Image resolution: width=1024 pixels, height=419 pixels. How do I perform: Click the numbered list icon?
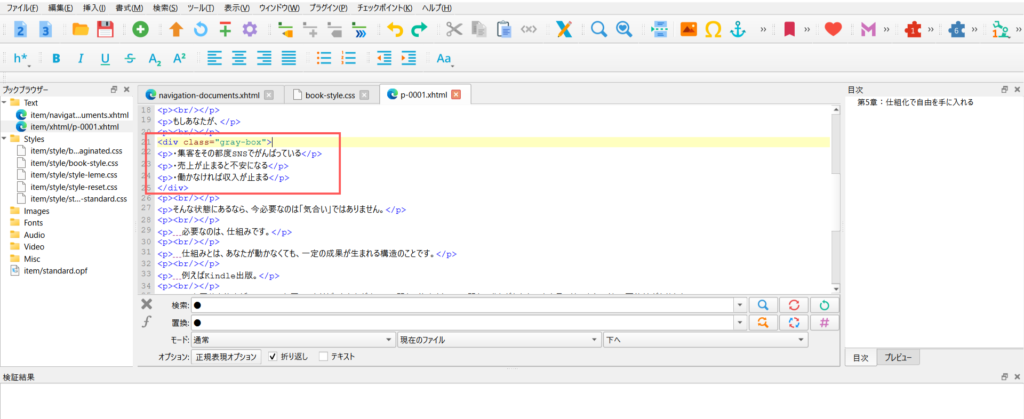[347, 59]
